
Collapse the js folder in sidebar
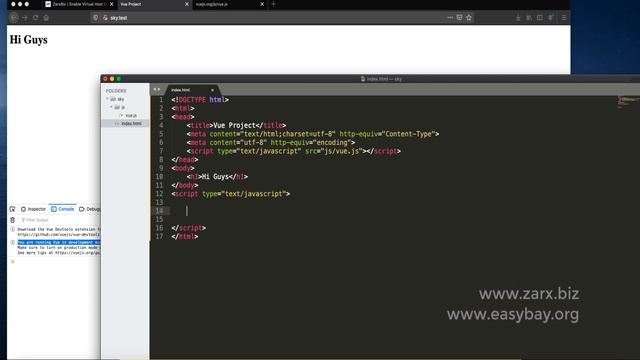point(111,107)
